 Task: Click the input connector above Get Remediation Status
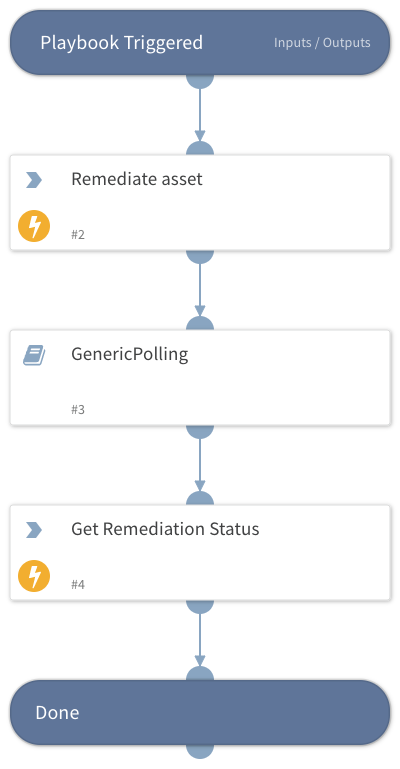pyautogui.click(x=200, y=498)
